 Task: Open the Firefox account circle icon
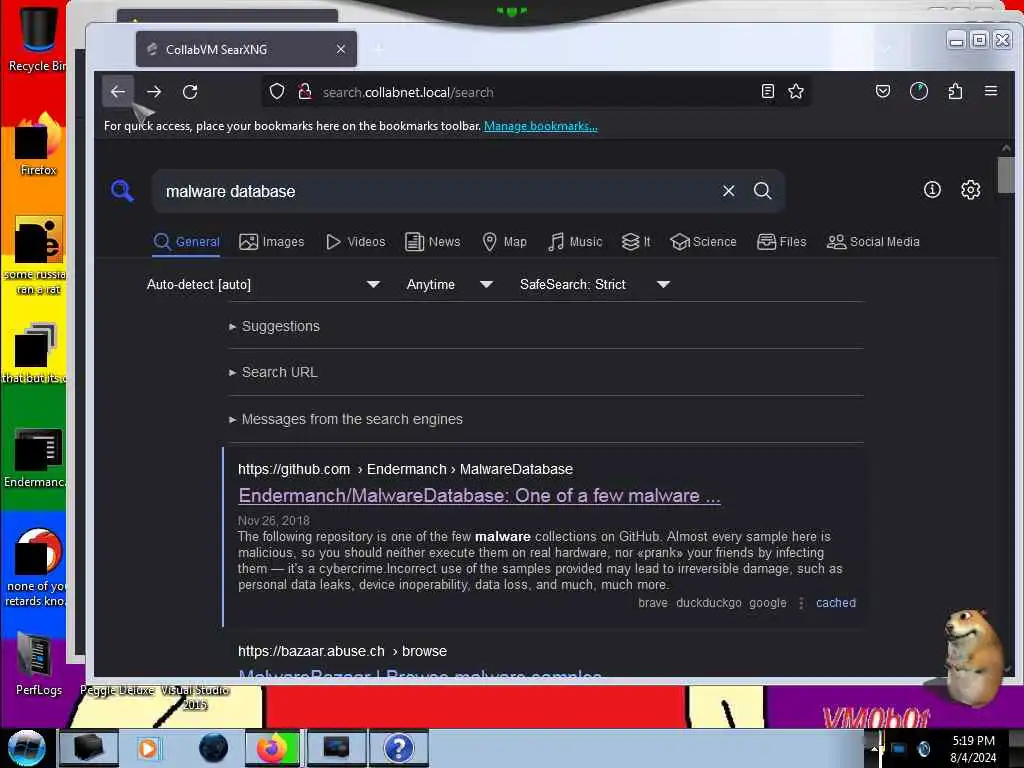(919, 91)
